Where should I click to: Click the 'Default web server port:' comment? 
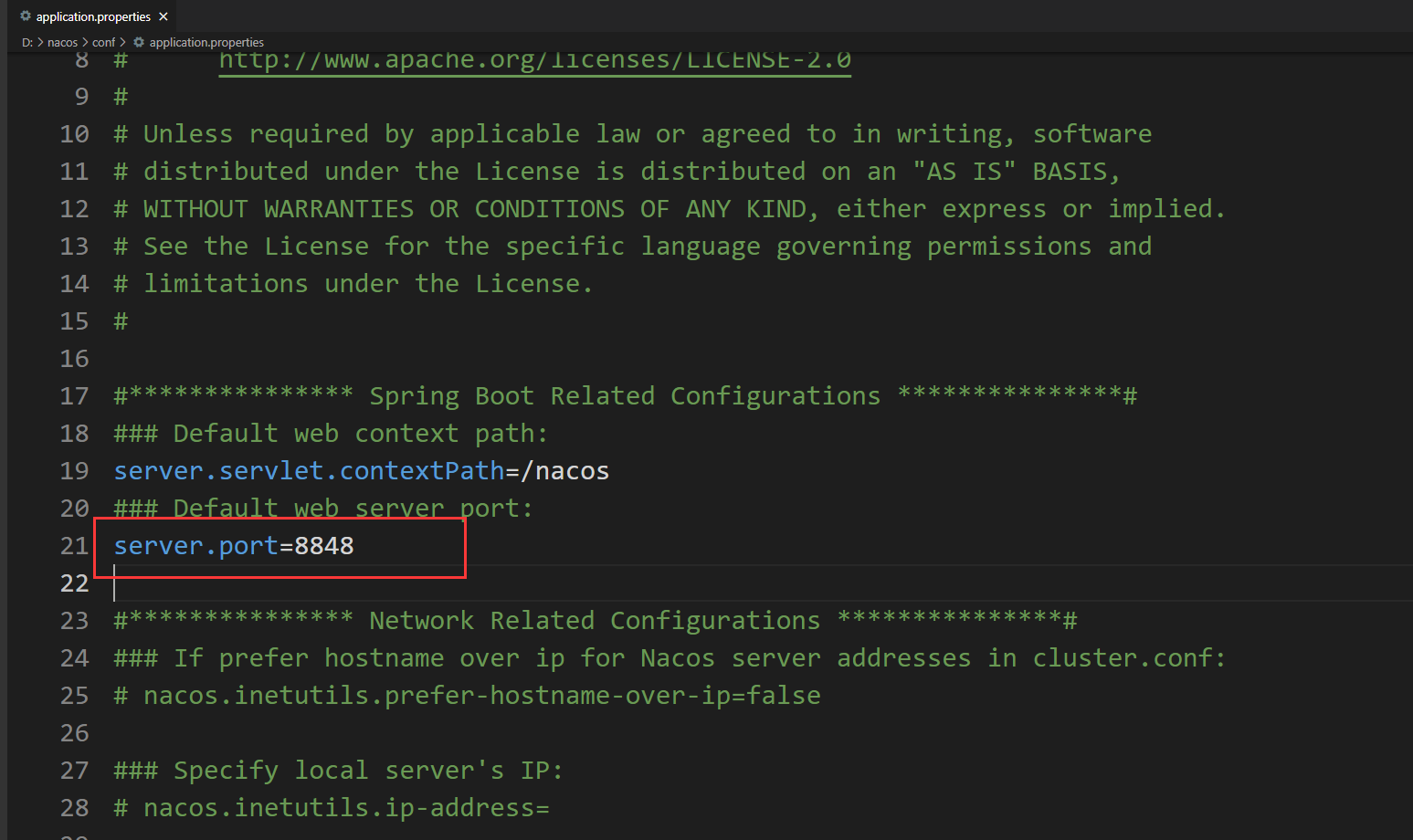coord(323,509)
